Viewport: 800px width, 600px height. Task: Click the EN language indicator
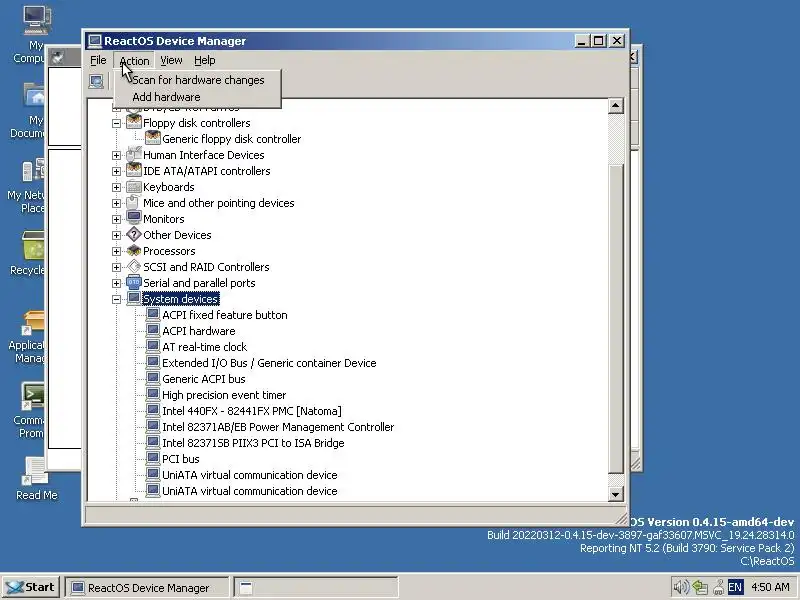(735, 587)
